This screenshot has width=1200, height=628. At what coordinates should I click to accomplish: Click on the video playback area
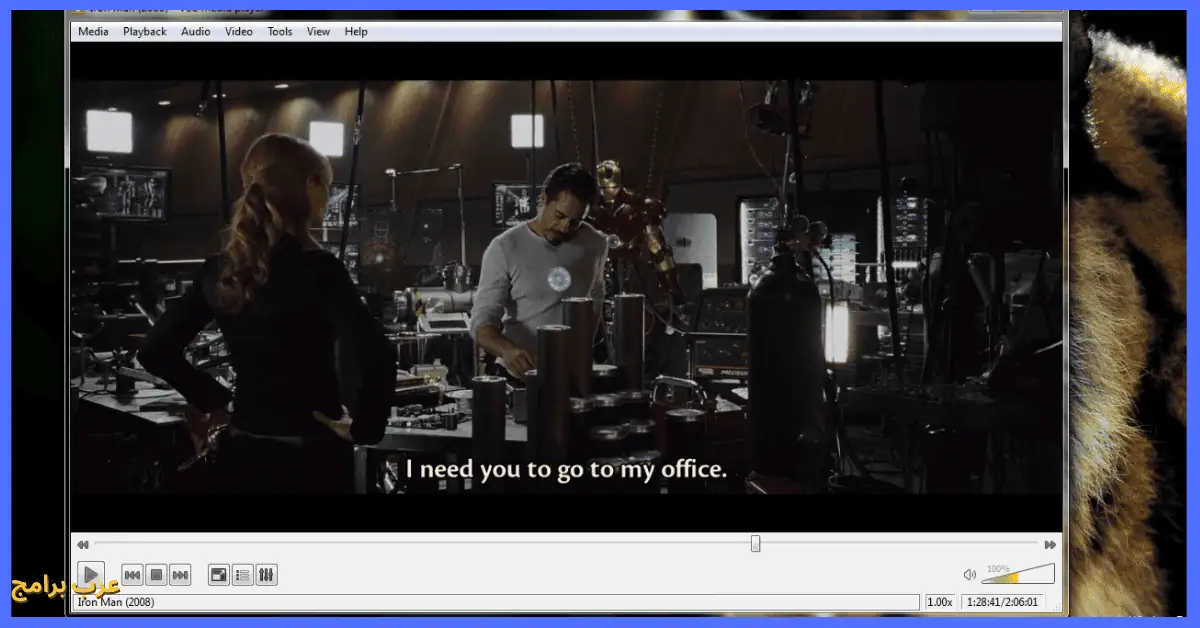pos(565,288)
